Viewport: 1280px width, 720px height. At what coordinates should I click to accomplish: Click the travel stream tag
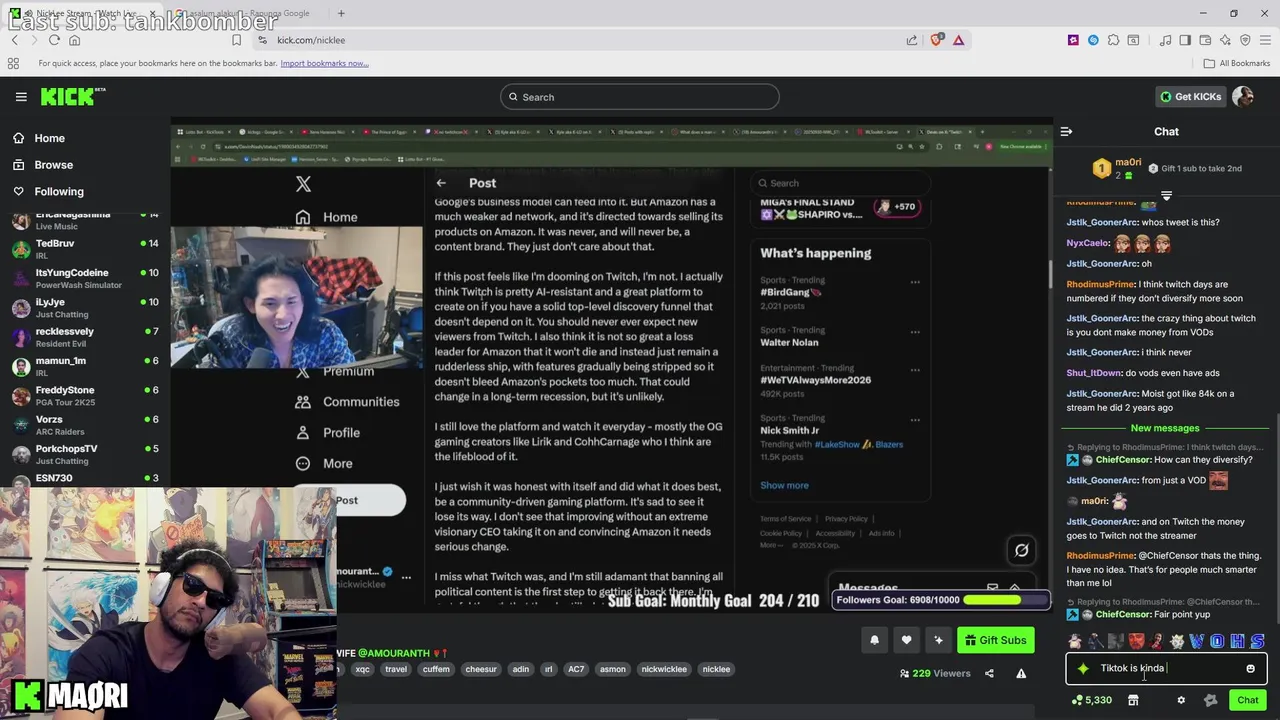396,670
